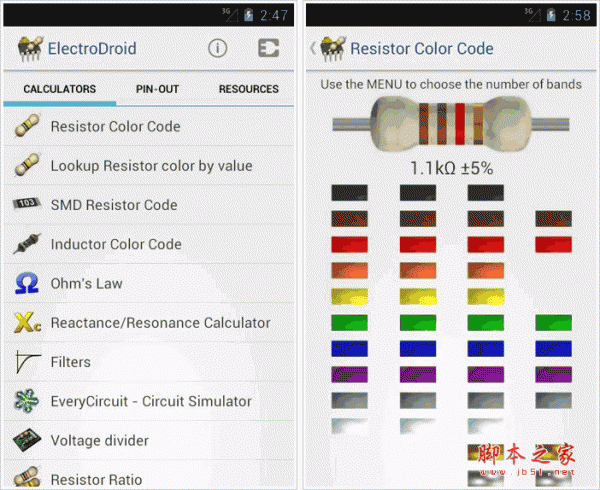The width and height of the screenshot is (600, 490).
Task: Open Resistor Color Code calculator
Action: (149, 126)
